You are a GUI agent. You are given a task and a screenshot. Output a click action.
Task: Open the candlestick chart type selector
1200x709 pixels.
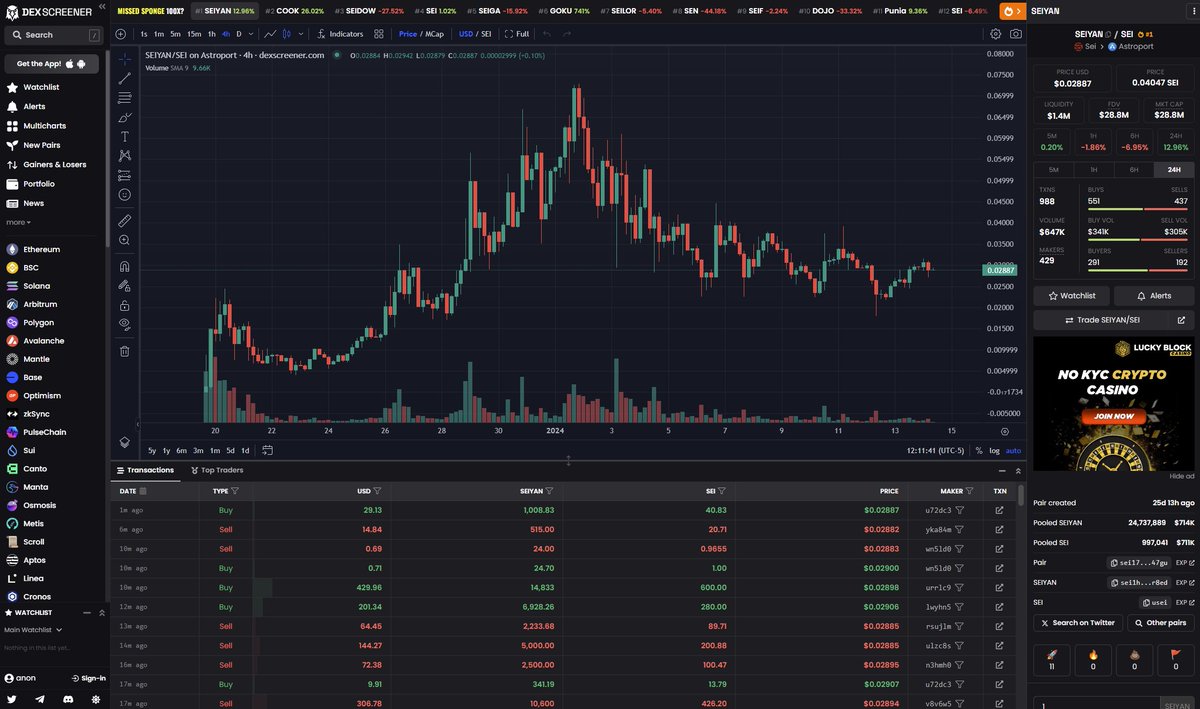287,34
